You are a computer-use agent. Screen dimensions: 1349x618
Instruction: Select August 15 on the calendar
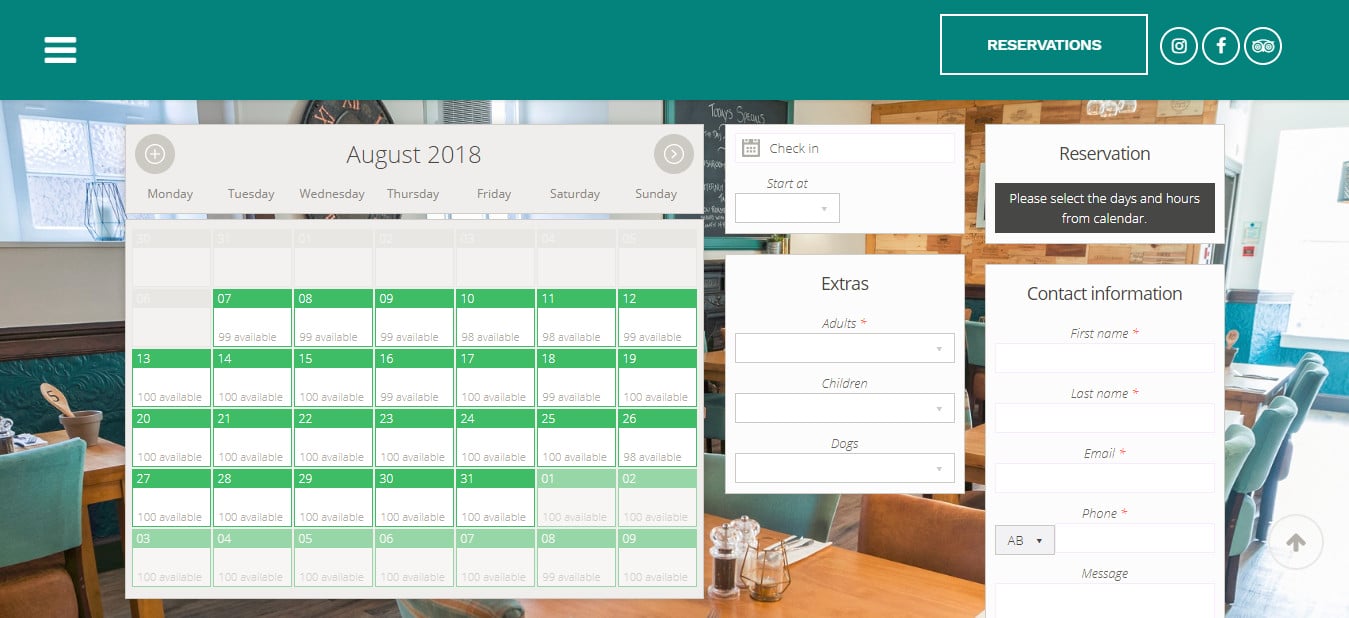click(333, 378)
